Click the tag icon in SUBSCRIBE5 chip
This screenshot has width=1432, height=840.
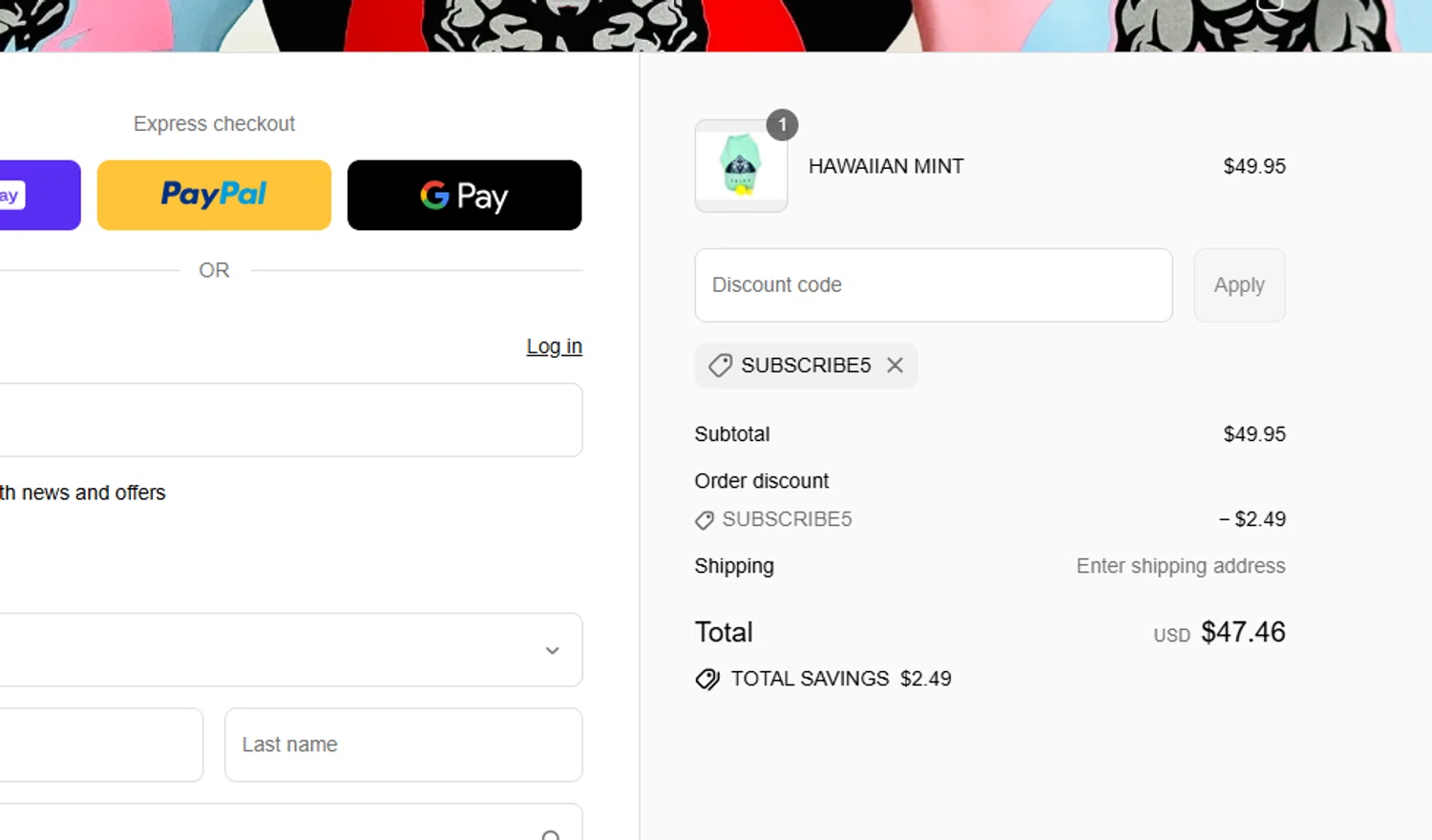tap(720, 366)
